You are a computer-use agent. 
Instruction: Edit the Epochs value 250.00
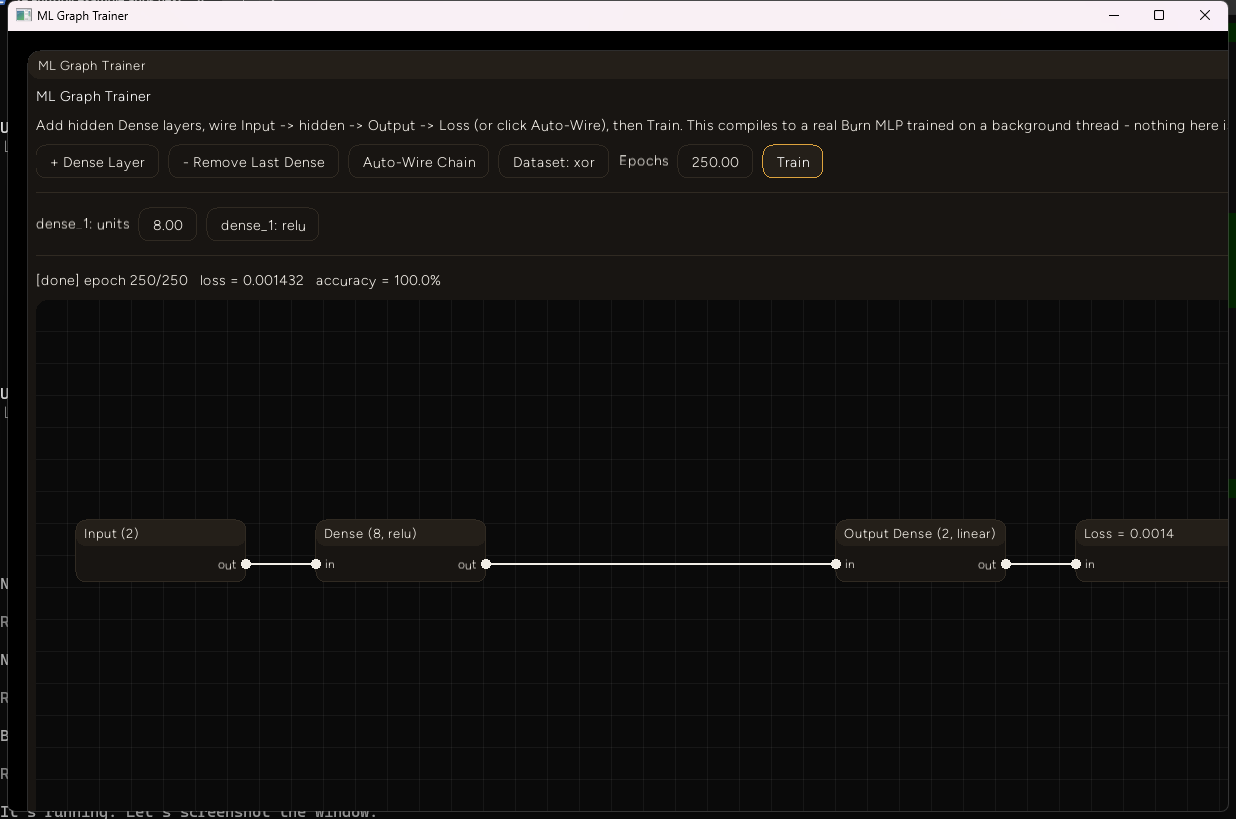[x=715, y=162]
